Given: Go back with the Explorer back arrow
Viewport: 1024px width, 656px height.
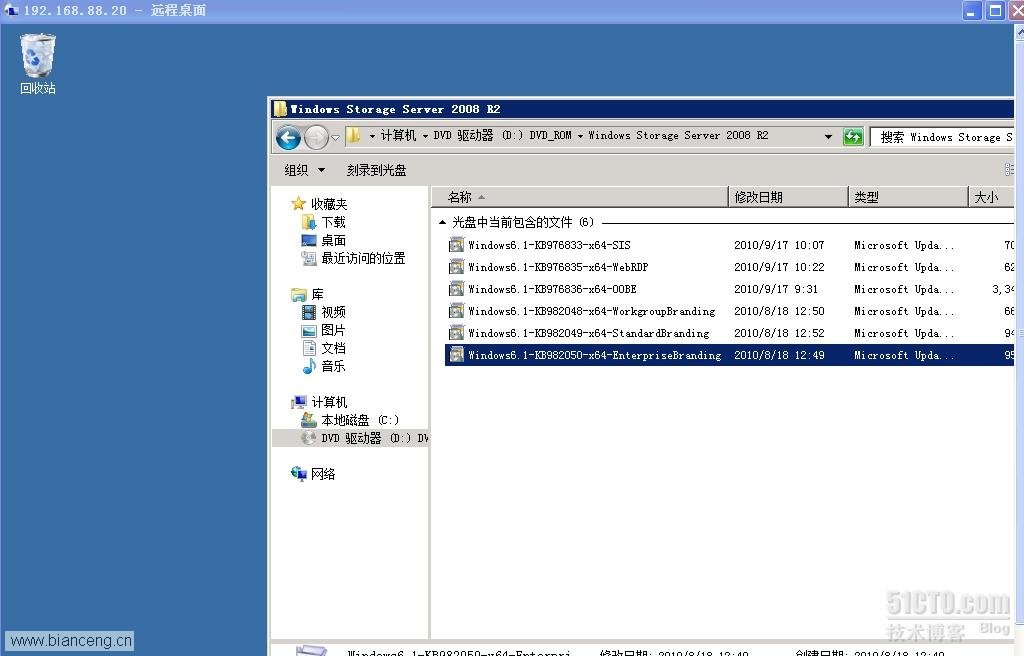Looking at the screenshot, I should pyautogui.click(x=288, y=137).
